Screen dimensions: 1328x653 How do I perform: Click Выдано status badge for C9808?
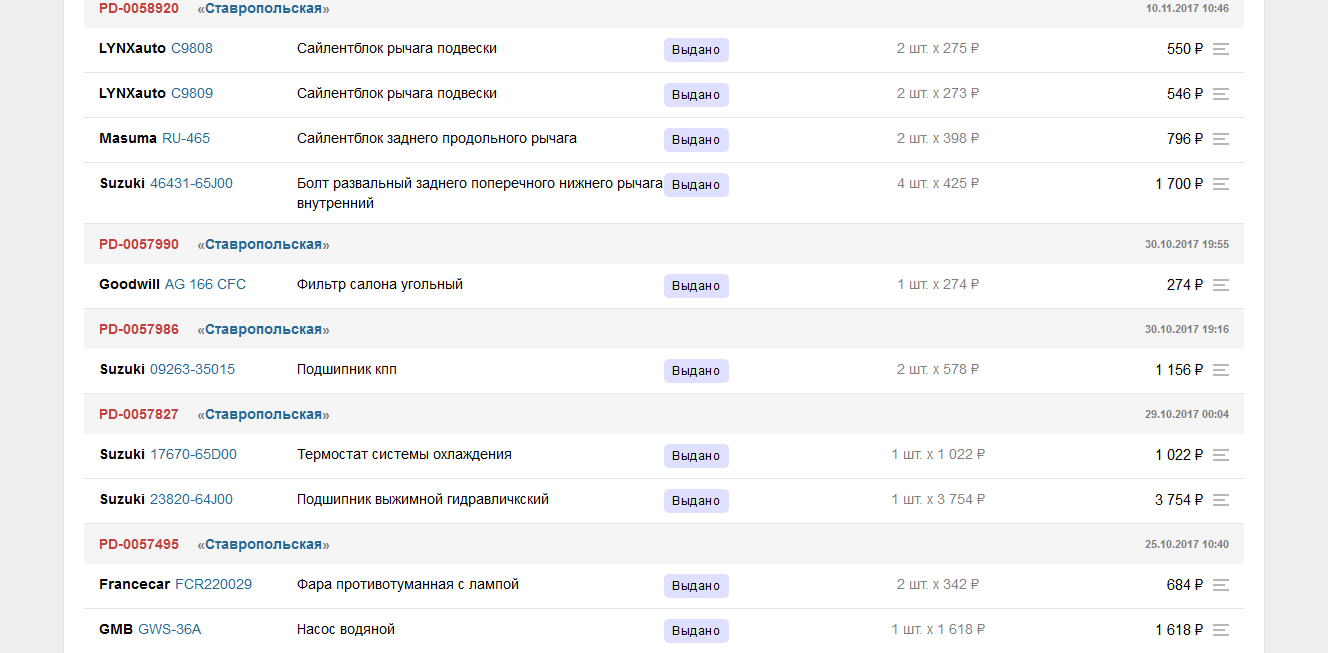click(696, 50)
